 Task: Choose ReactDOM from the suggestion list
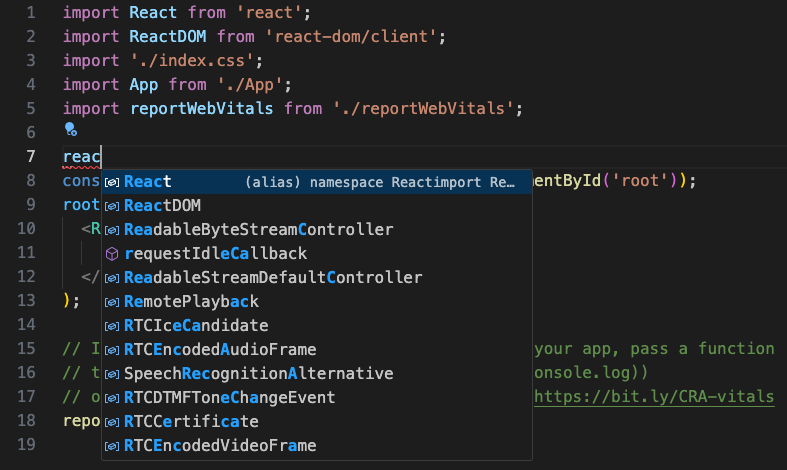pos(162,206)
